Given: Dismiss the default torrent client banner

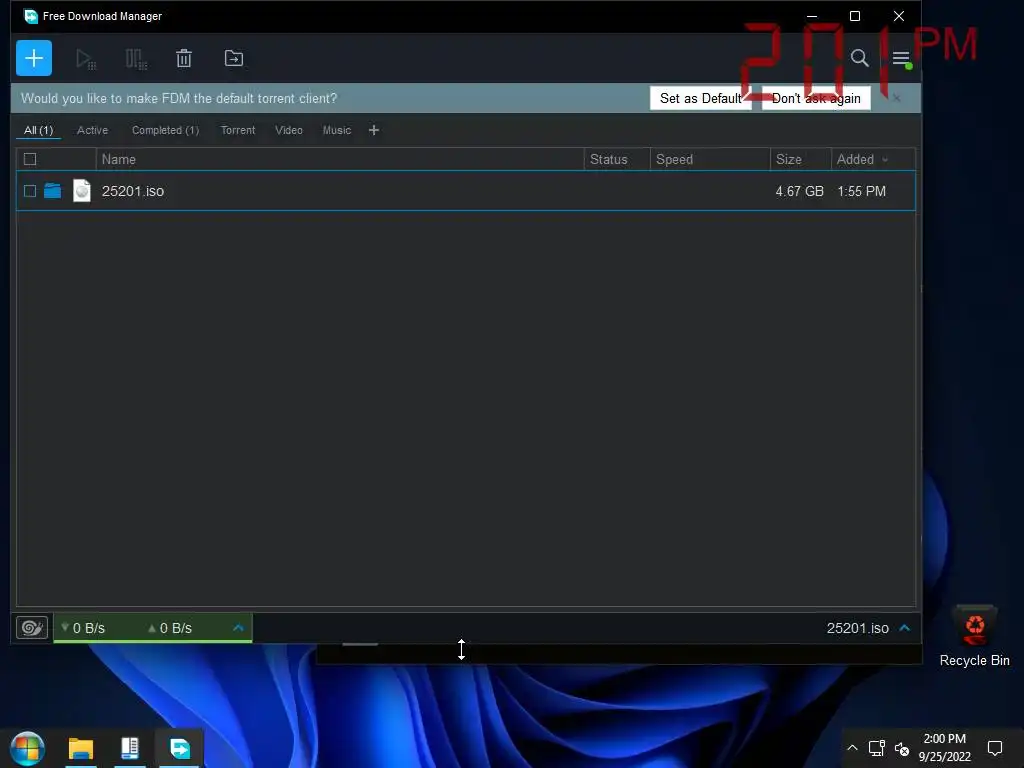Looking at the screenshot, I should coord(897,99).
